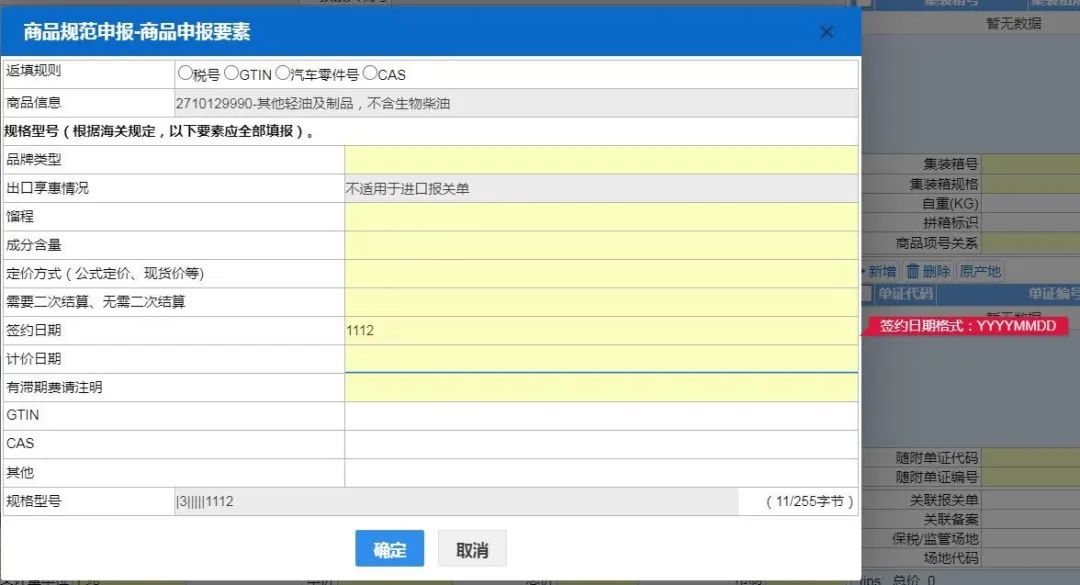Image resolution: width=1080 pixels, height=585 pixels.
Task: Open the 品牌类型 field
Action: [601, 160]
